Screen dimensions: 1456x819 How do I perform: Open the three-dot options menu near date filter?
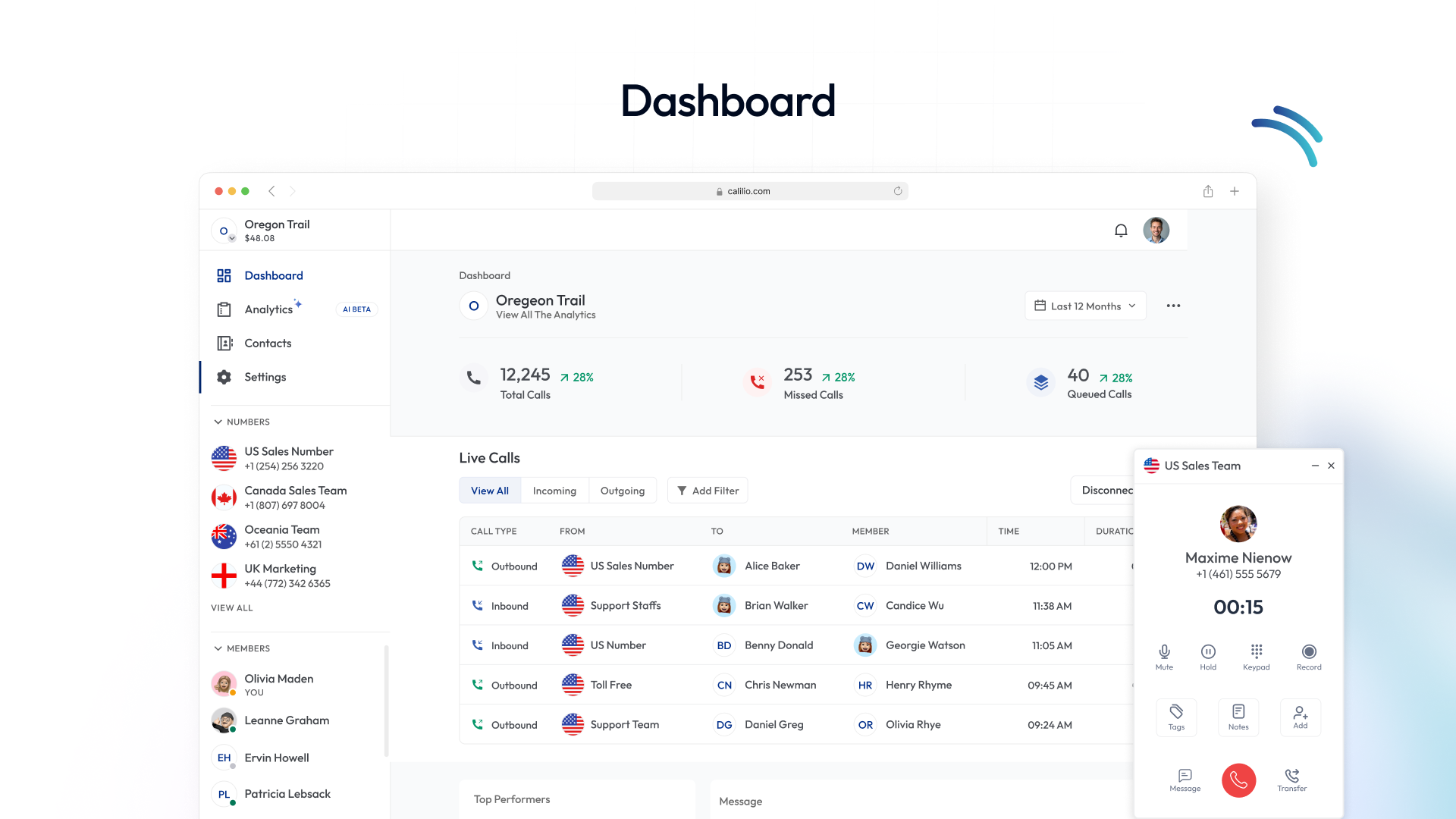pos(1172,306)
